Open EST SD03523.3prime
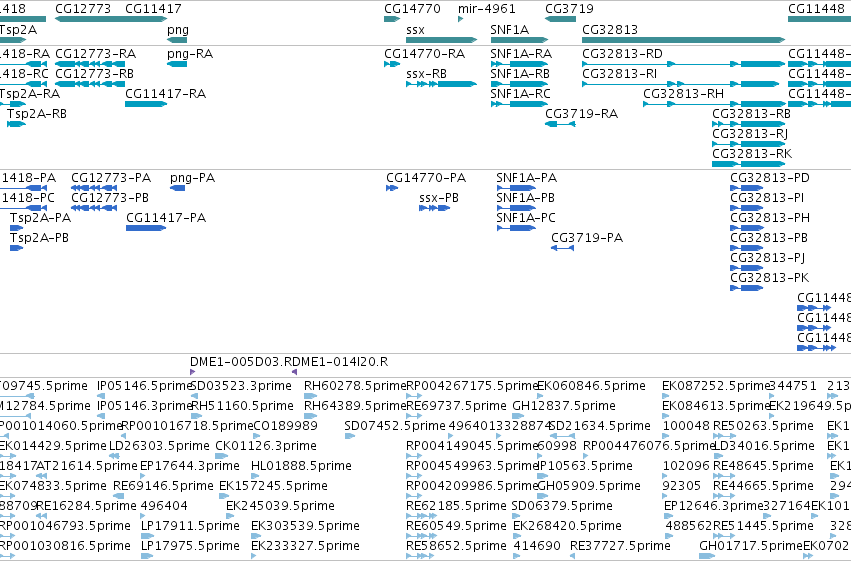Viewport: 851px width, 561px height. pyautogui.click(x=242, y=386)
